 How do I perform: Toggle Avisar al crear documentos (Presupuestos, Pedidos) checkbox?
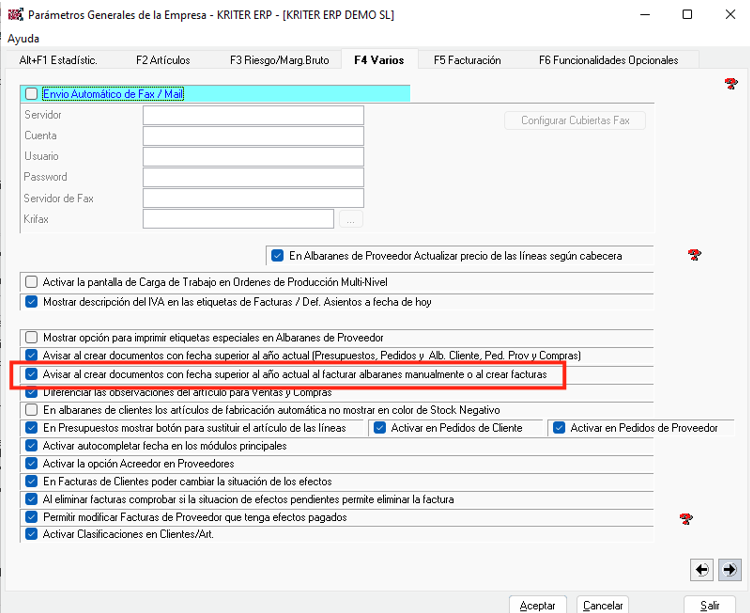32,355
